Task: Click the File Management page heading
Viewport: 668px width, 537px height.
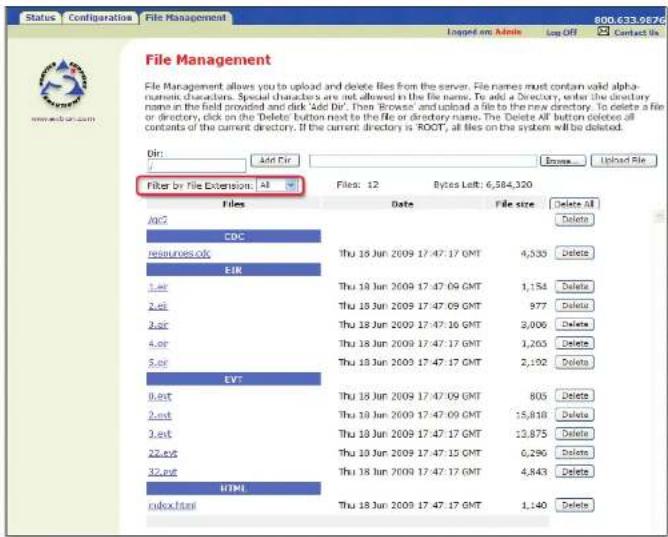Action: (x=208, y=60)
